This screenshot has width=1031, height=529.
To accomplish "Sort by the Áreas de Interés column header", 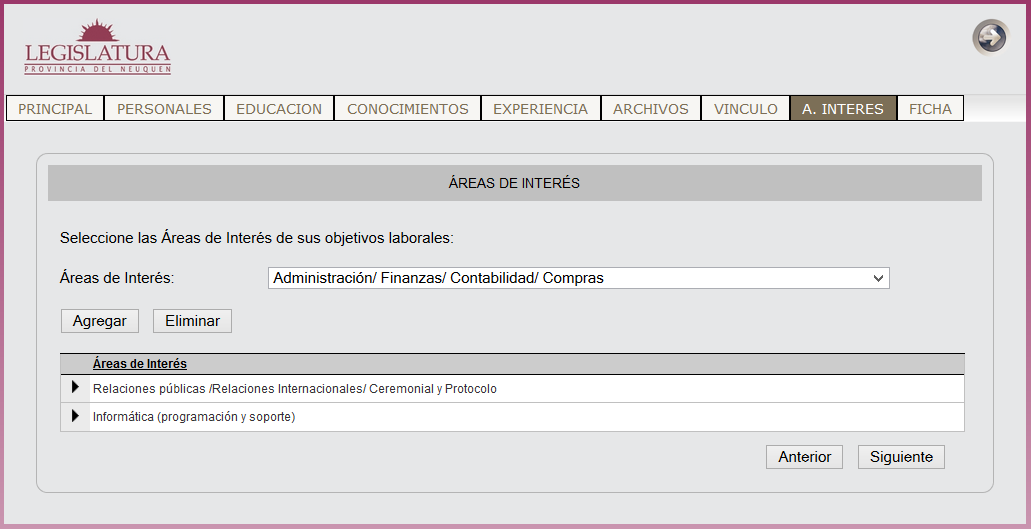I will click(140, 364).
